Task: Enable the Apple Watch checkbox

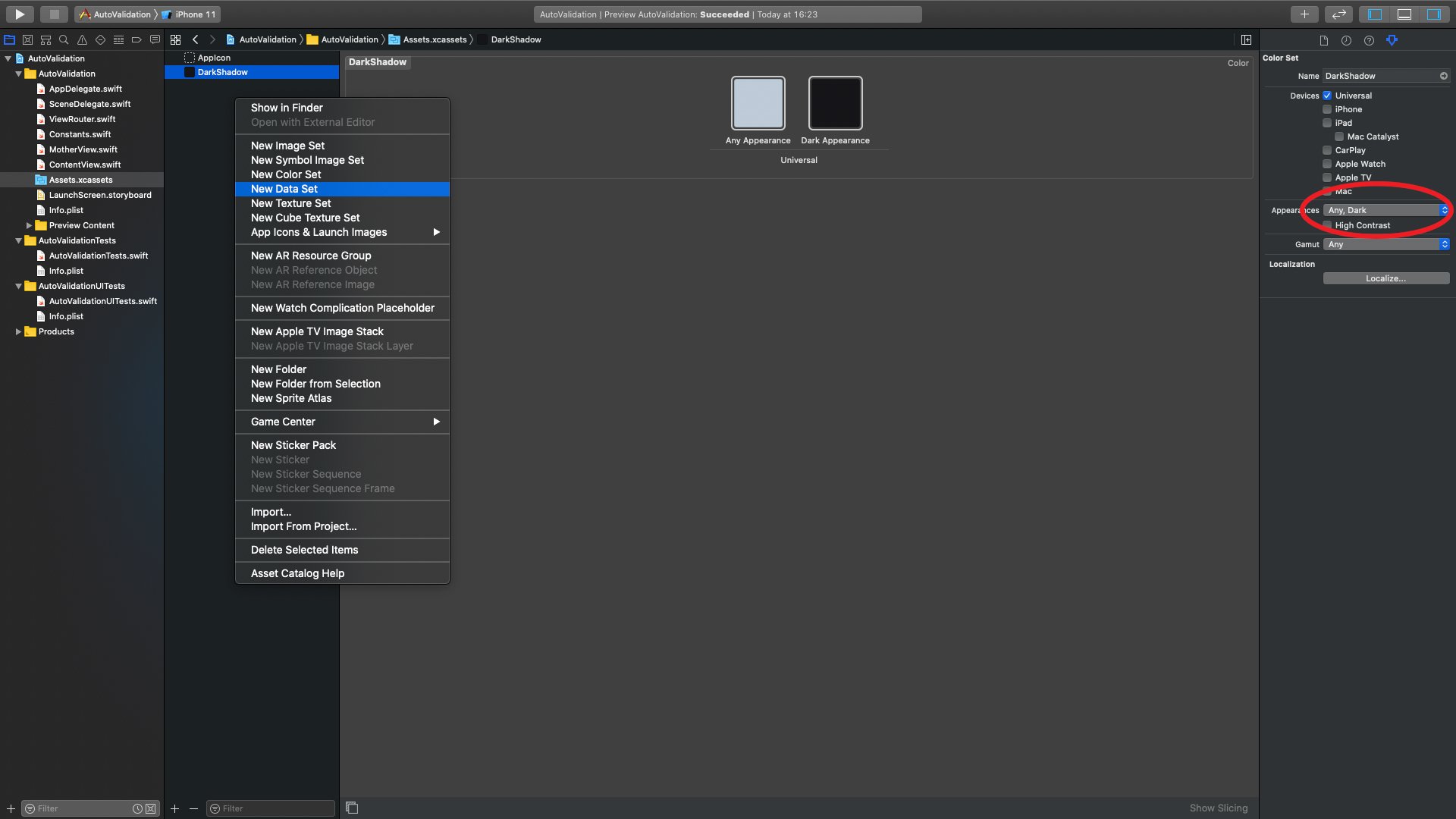Action: 1327,164
